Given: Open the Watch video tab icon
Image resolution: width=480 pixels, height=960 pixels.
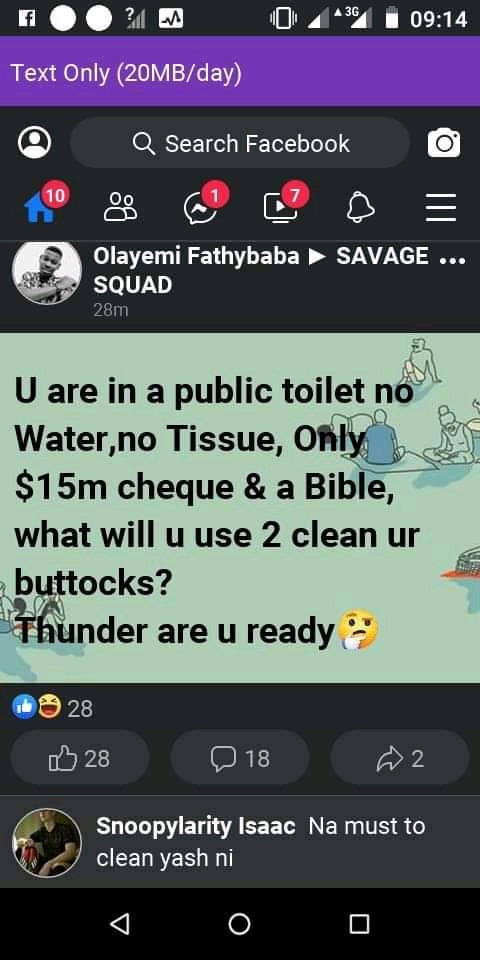Looking at the screenshot, I should click(x=280, y=208).
